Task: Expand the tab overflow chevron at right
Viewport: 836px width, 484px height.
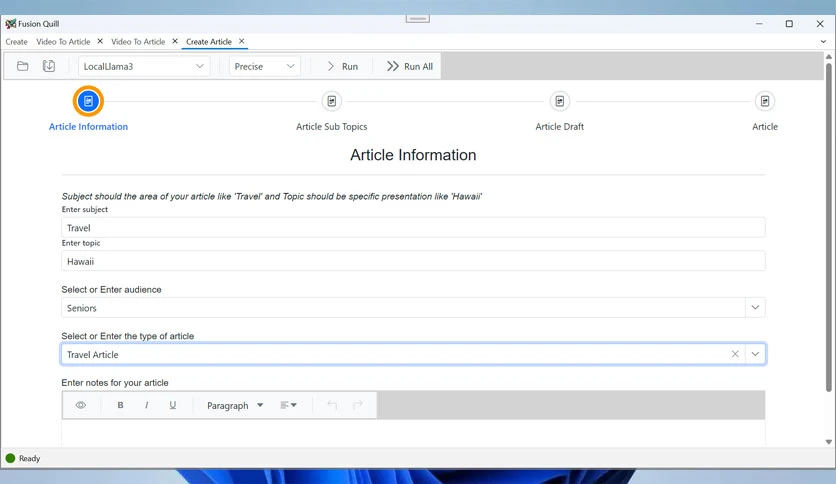Action: pyautogui.click(x=823, y=42)
